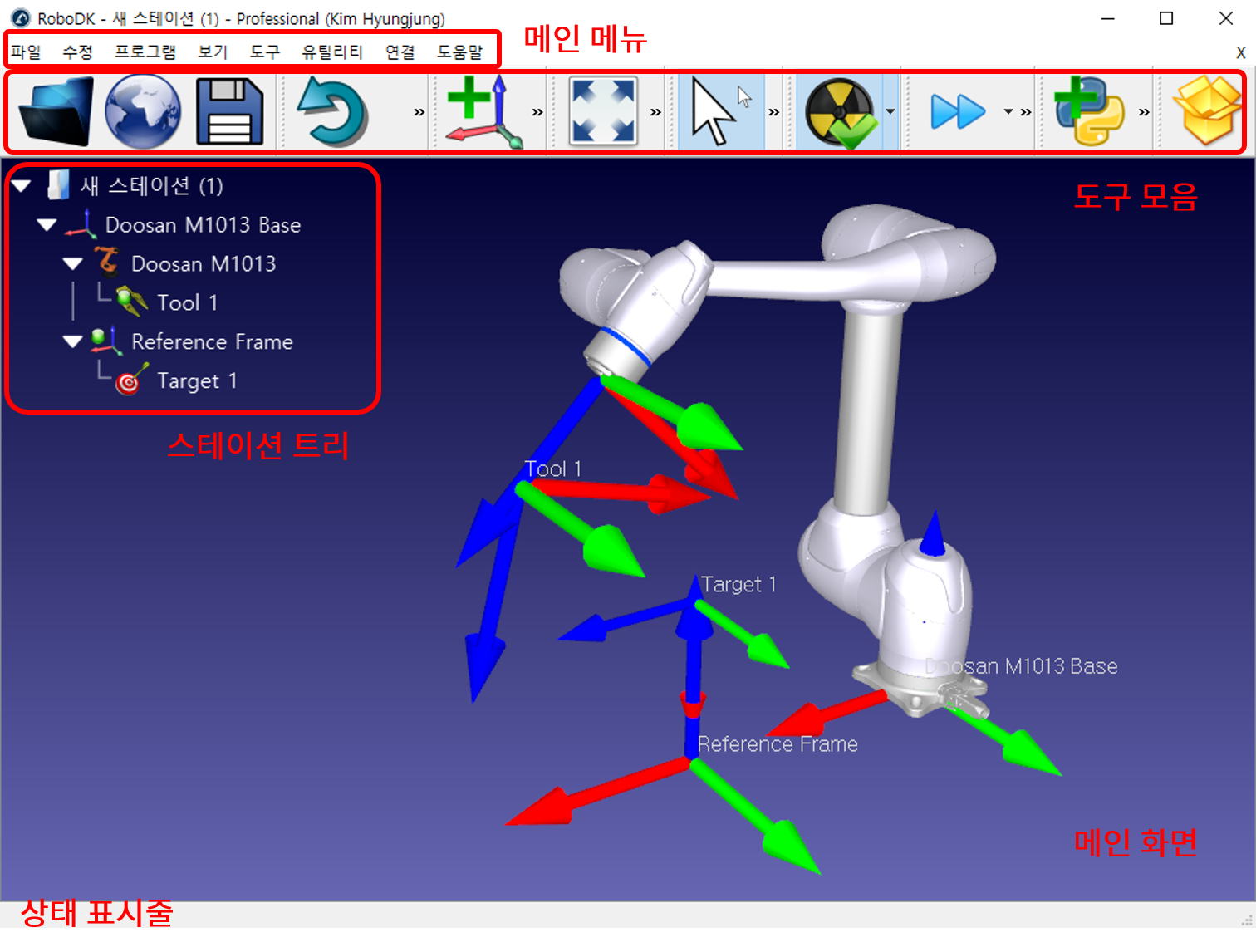Screen dimensions: 1256x952
Task: Expand hidden items after undo button
Action: tap(419, 112)
